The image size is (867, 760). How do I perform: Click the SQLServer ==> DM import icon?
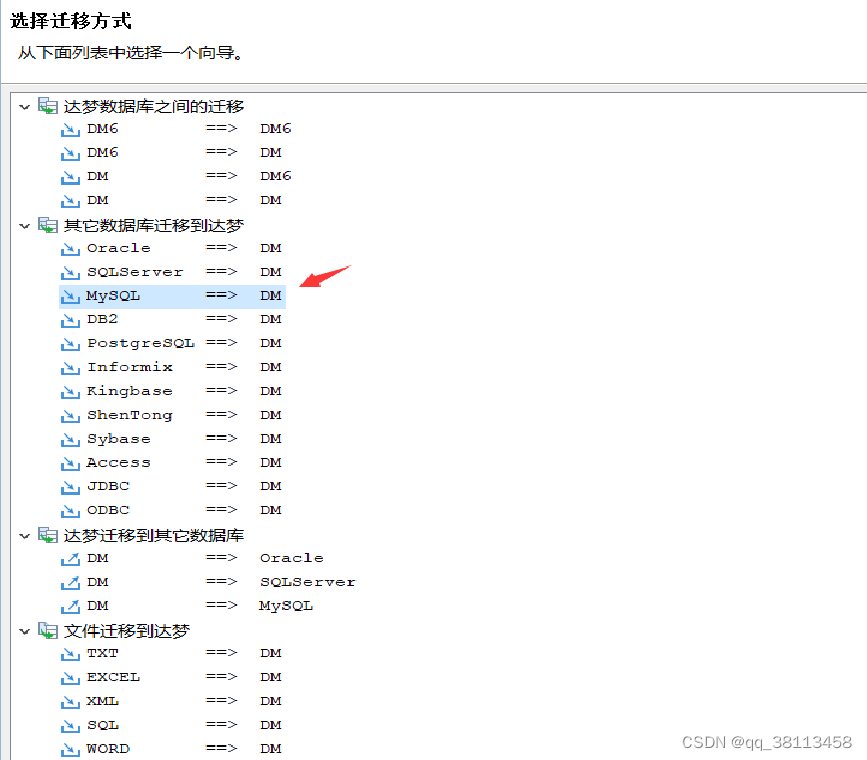pos(70,273)
